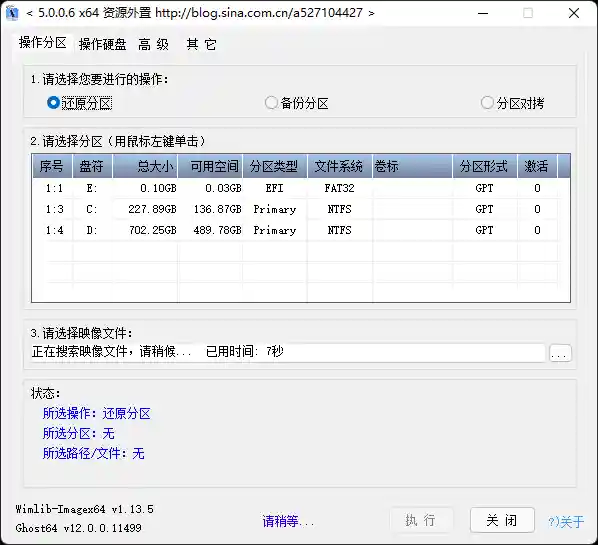
Task: Minimize the window
Action: [483, 13]
